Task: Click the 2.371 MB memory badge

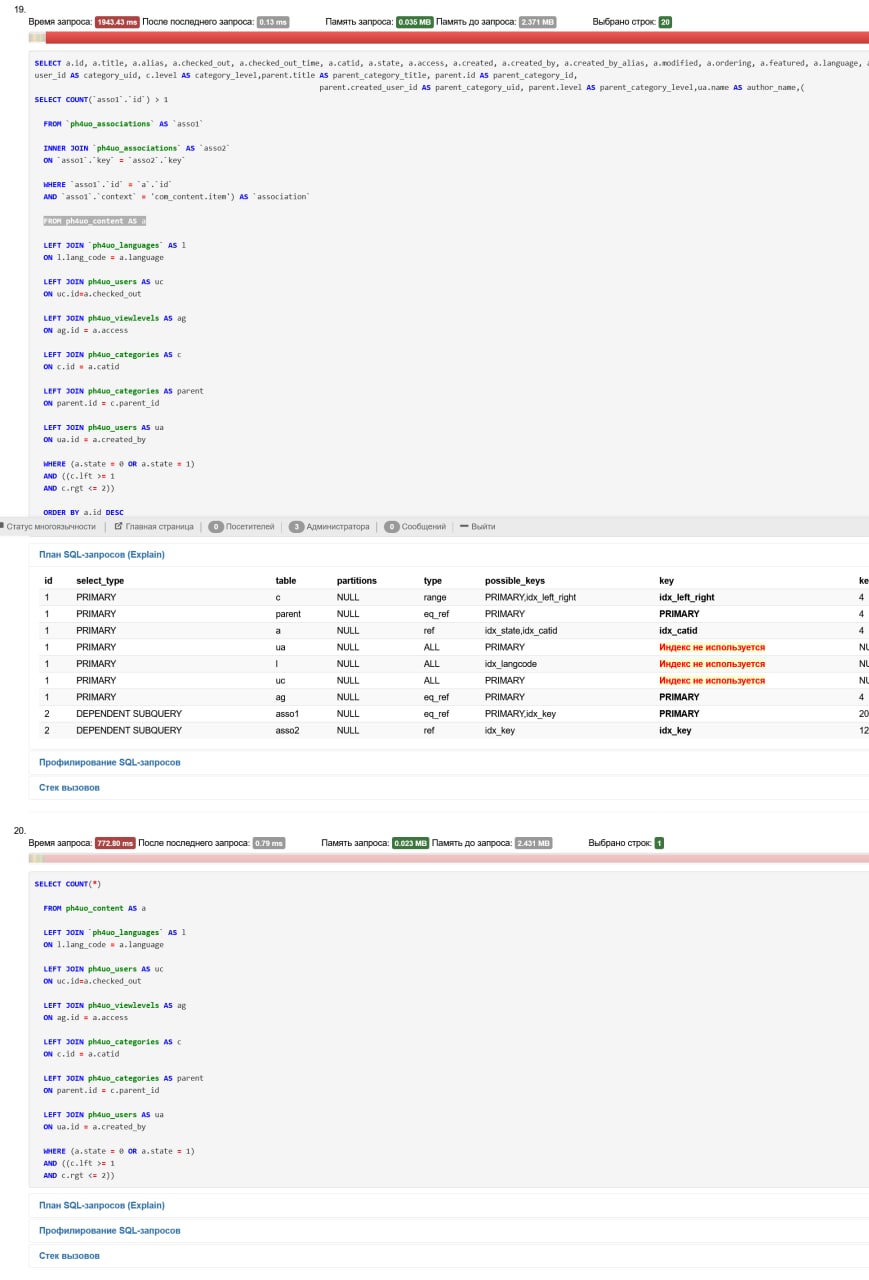Action: (x=538, y=21)
